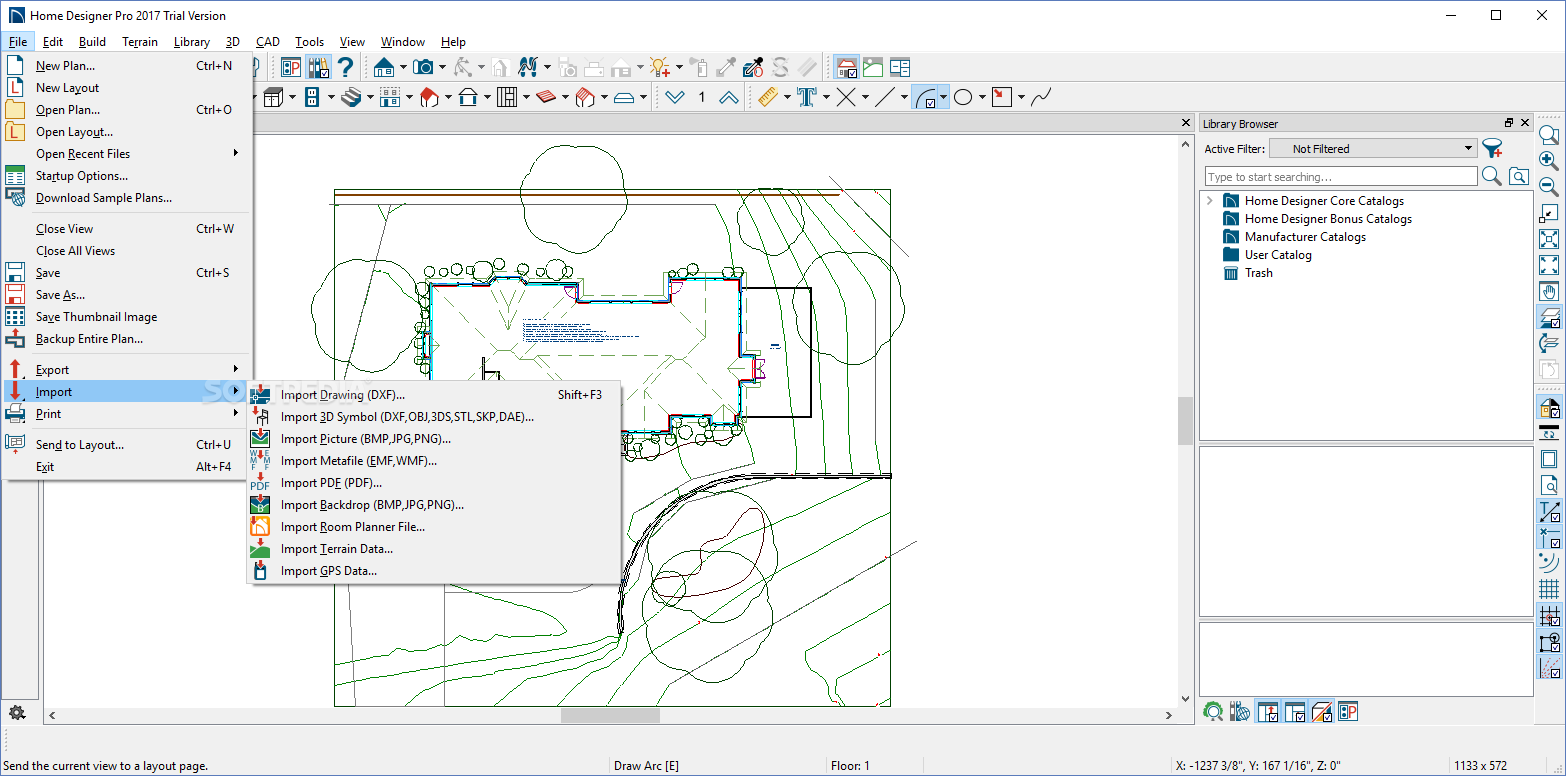Expand the Export submenu arrow
This screenshot has width=1566, height=776.
tap(236, 369)
